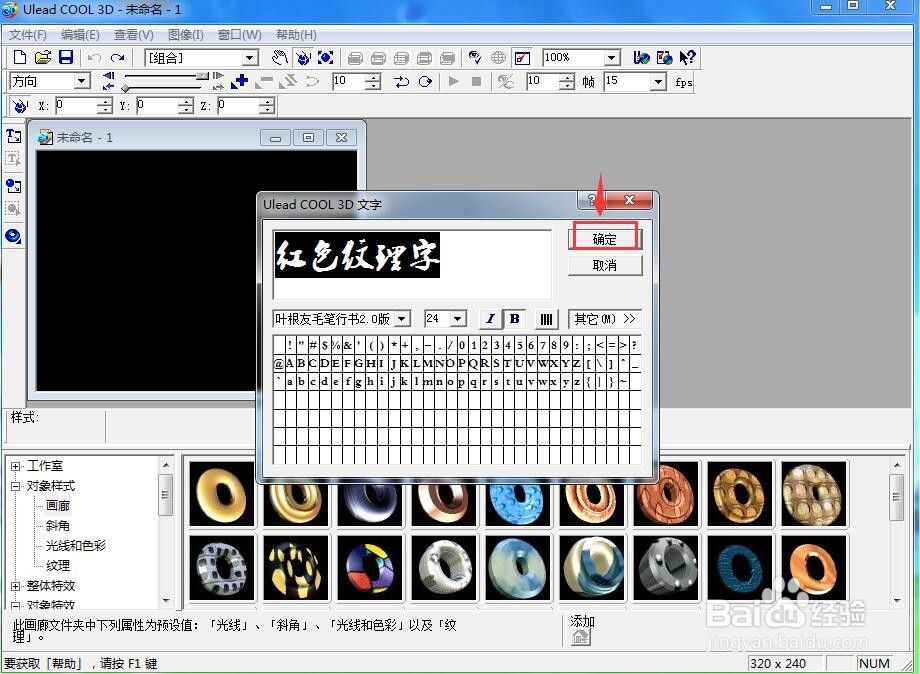The height and width of the screenshot is (674, 920).
Task: Toggle the vertical text layout button
Action: coord(546,319)
